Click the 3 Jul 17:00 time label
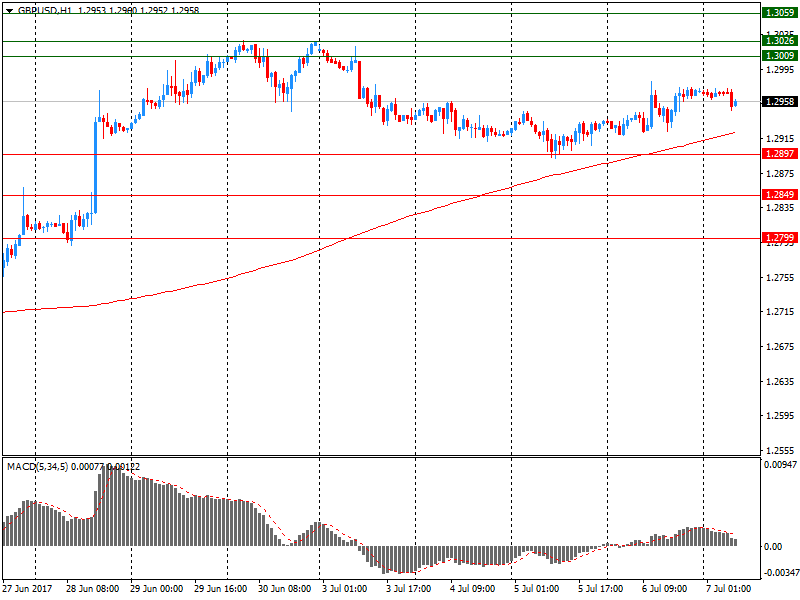 (x=408, y=588)
